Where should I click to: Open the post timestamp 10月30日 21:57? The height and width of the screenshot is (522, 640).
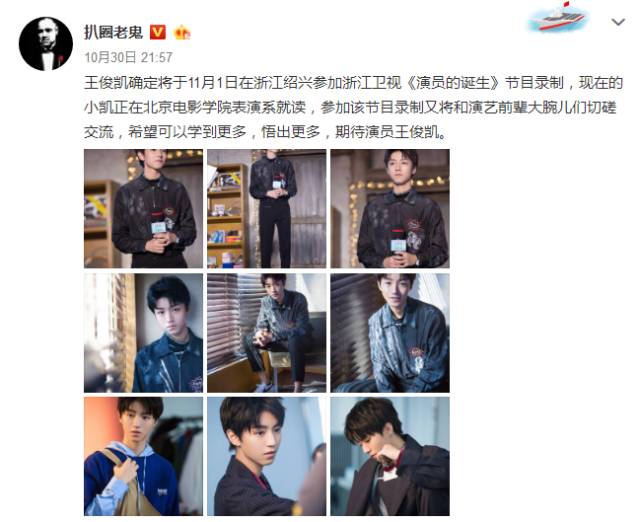(128, 57)
